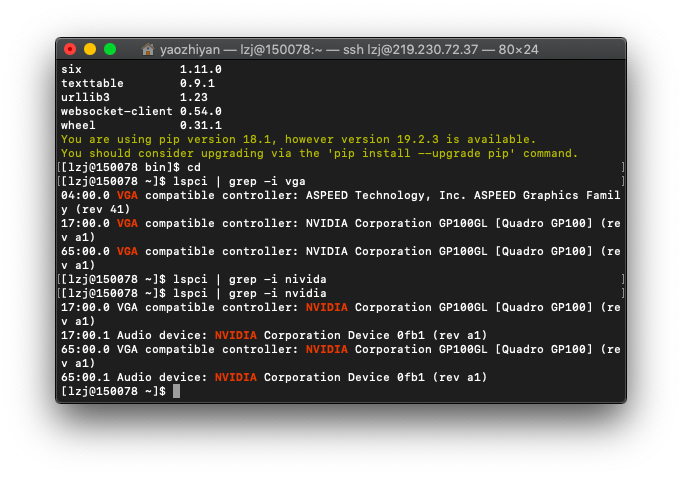Screen dimensions: 682x477
Task: Close the terminal window with red button
Action: [70, 49]
